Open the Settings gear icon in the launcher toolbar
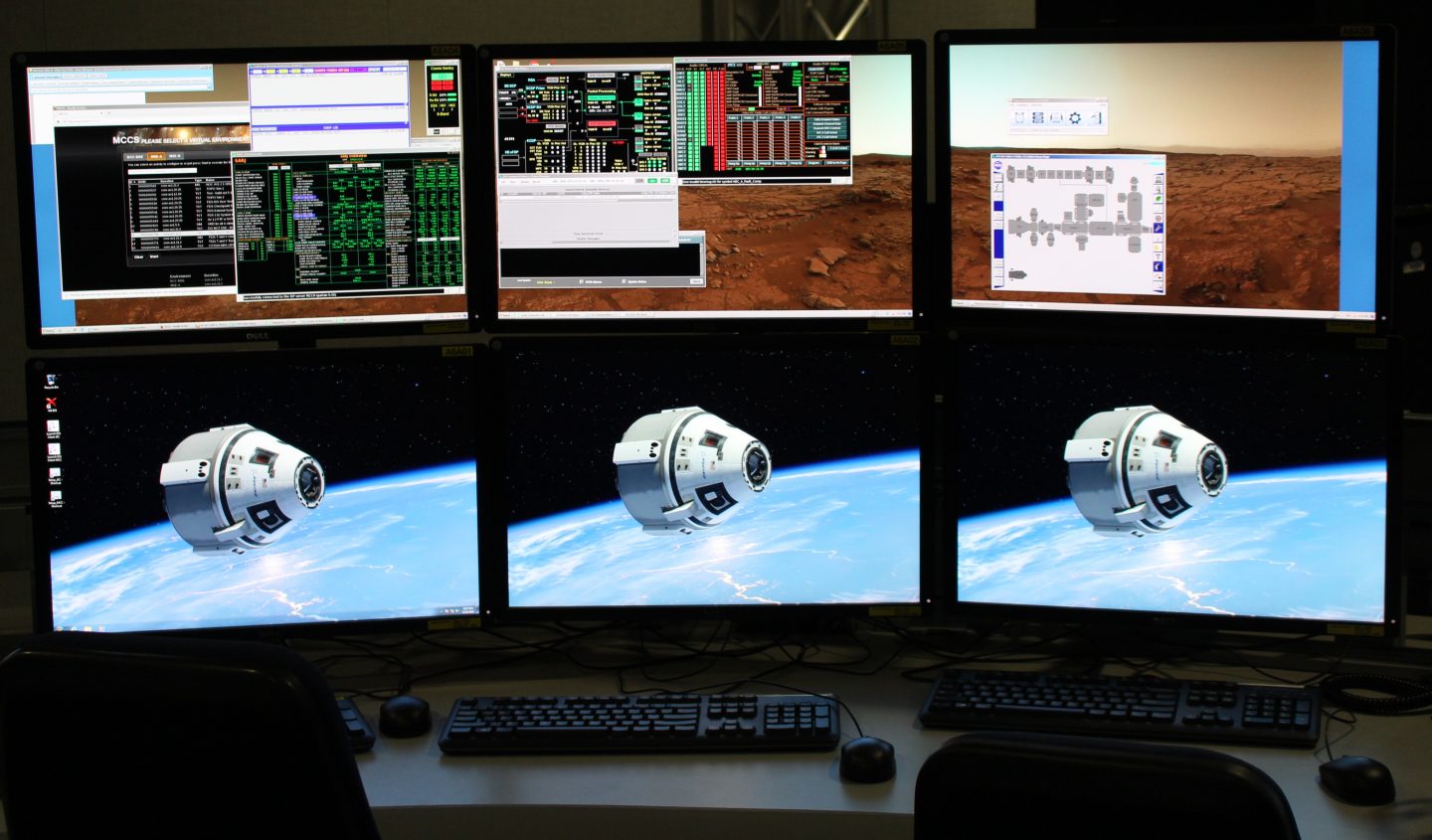 coord(1075,117)
